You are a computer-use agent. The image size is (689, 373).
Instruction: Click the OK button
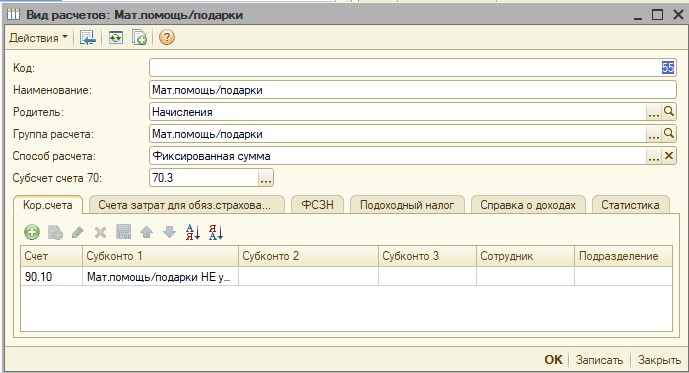(x=553, y=359)
